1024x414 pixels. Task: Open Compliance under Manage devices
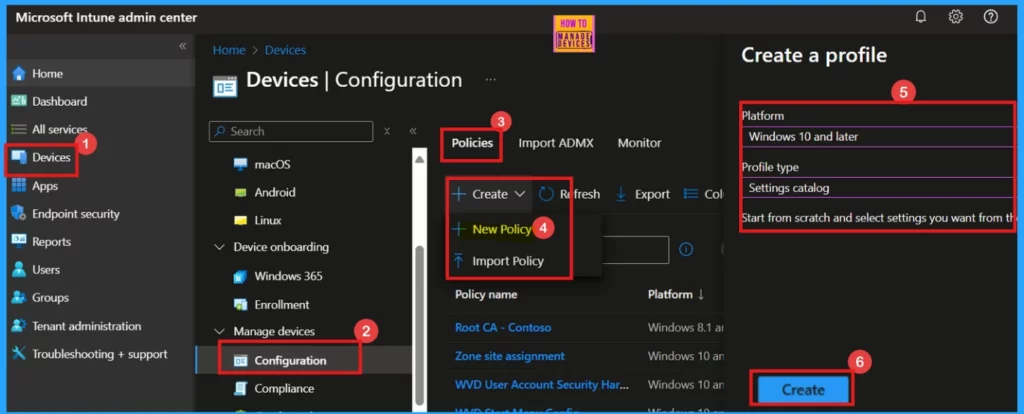coord(283,389)
